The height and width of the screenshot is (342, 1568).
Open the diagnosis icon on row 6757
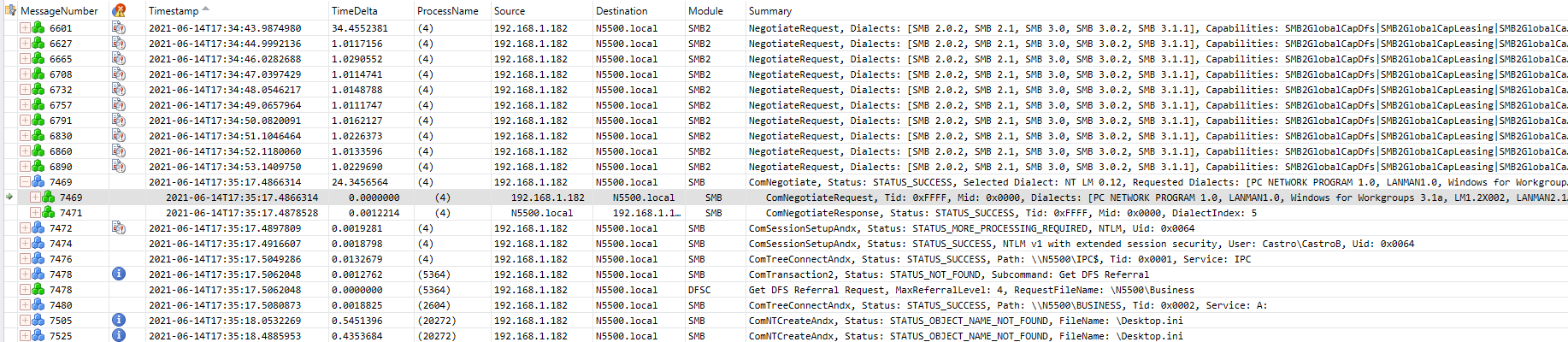click(119, 105)
